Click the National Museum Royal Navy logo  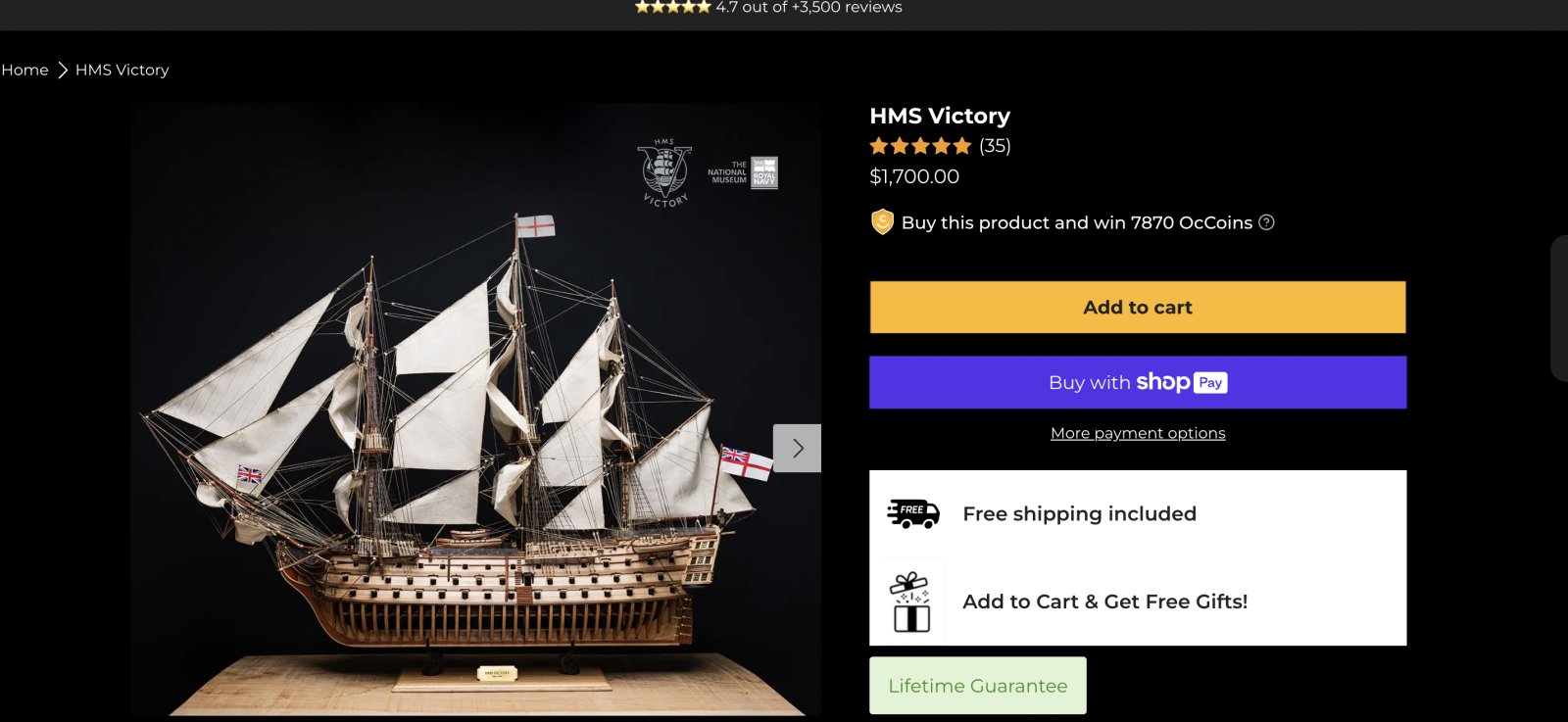pos(743,172)
